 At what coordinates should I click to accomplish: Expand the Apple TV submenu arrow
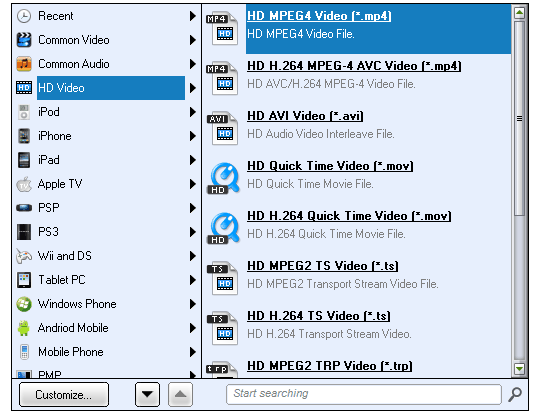pos(193,184)
